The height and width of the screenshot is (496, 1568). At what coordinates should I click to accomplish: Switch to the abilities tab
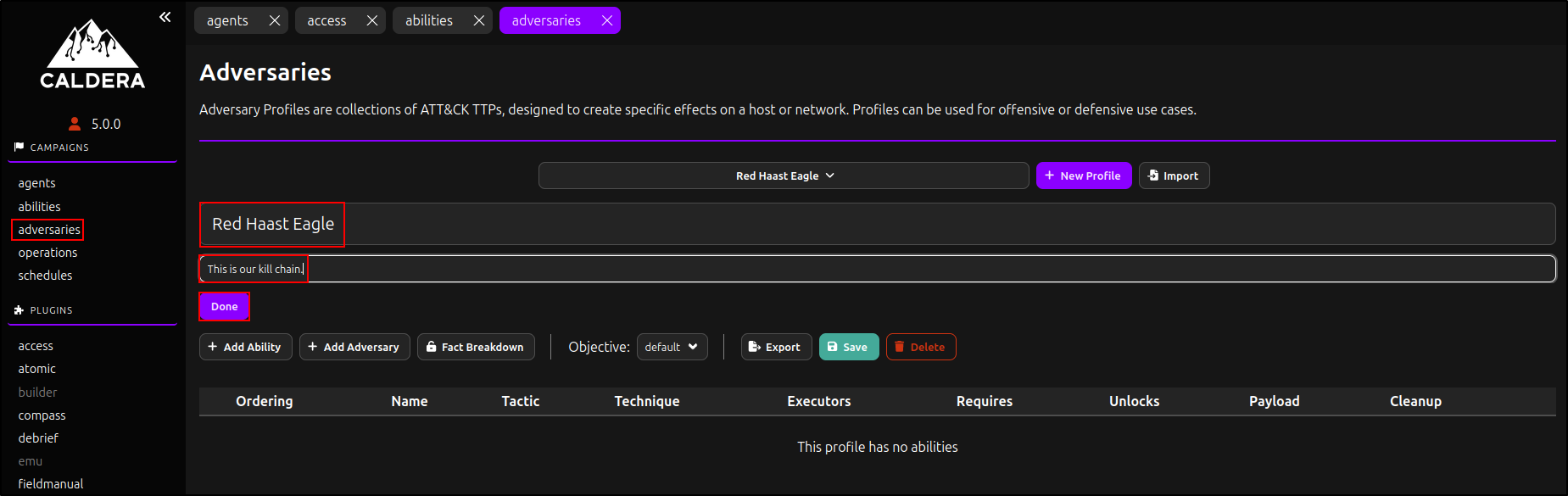(429, 20)
